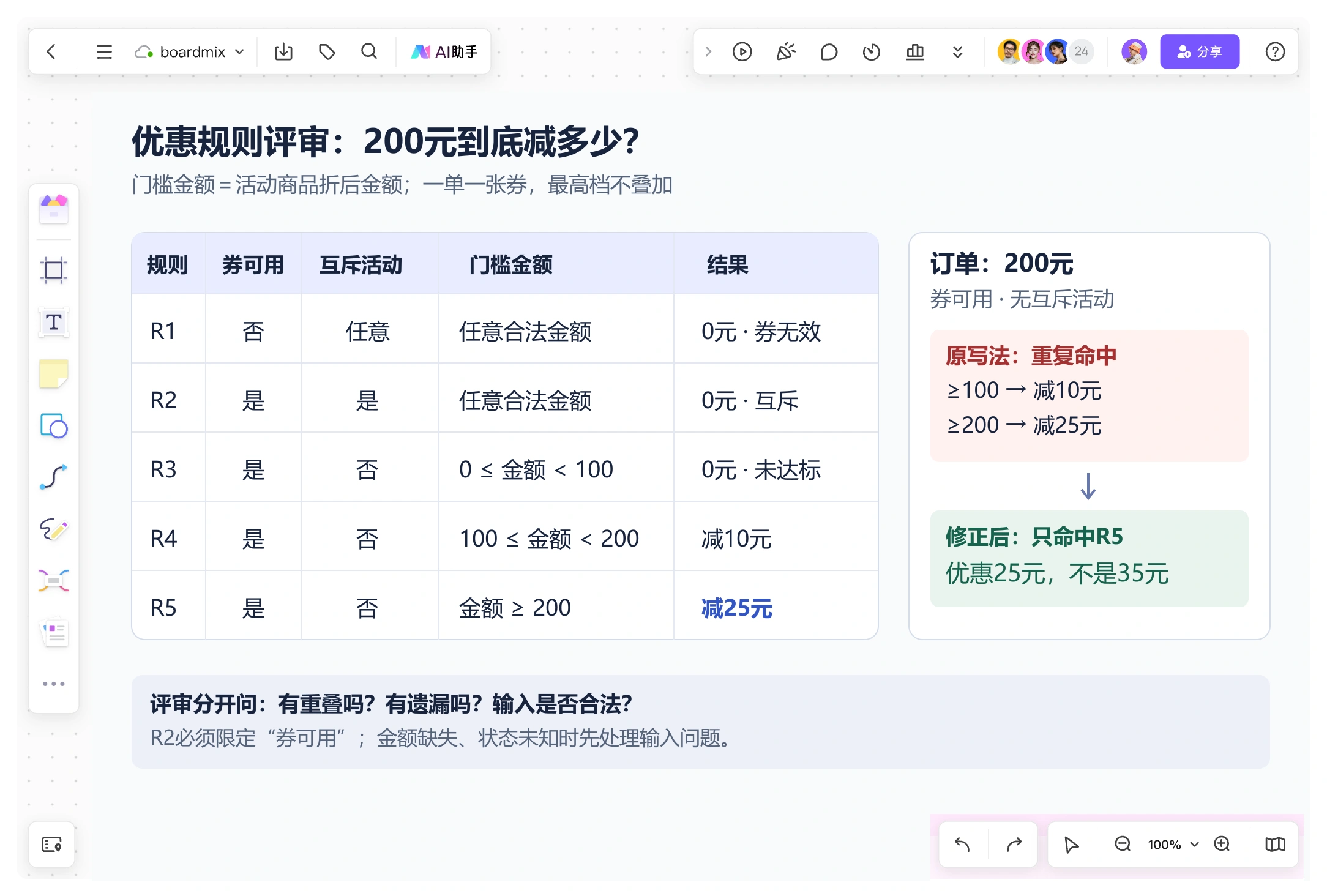Collapse the toolbar with right chevron
Image resolution: width=1327 pixels, height=896 pixels.
pyautogui.click(x=708, y=51)
